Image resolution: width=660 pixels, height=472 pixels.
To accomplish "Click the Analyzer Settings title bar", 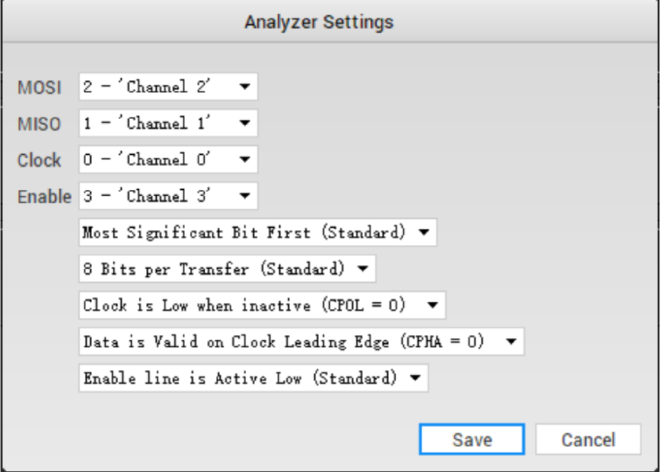I will pos(330,21).
